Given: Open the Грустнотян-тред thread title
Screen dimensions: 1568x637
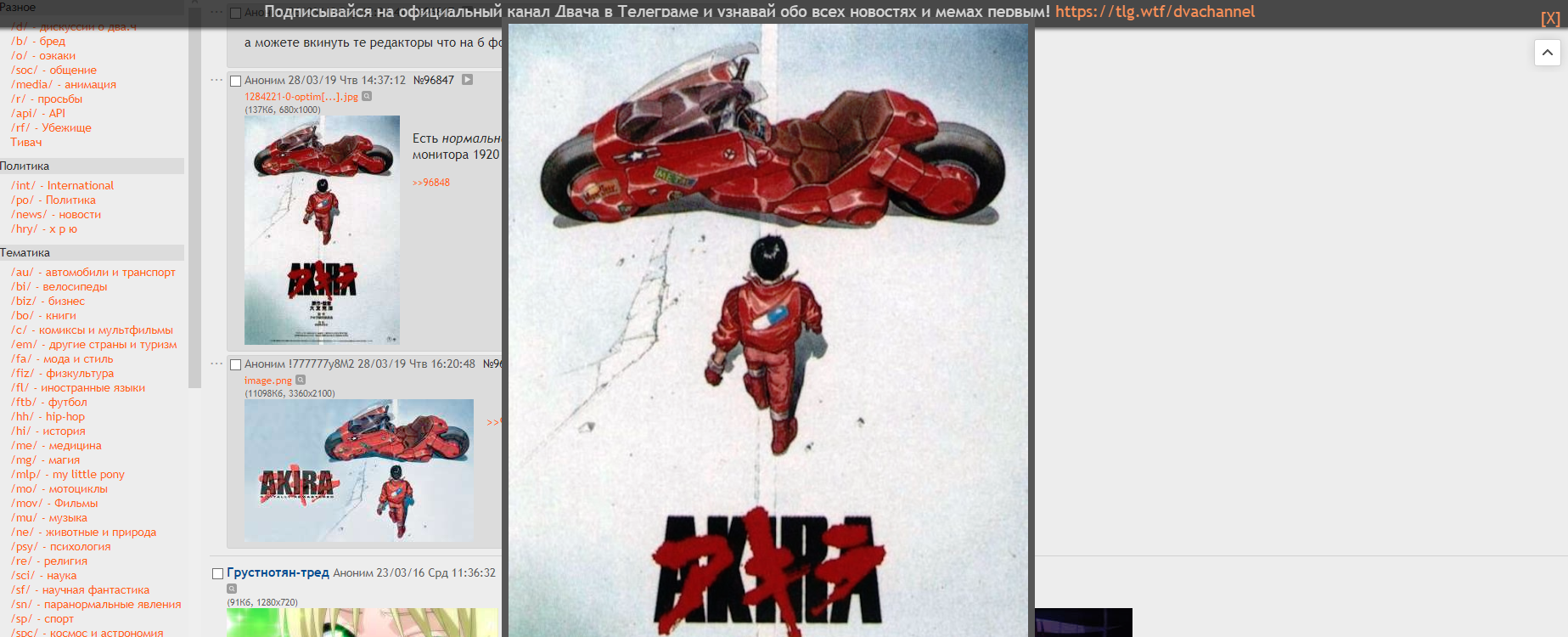Looking at the screenshot, I should coord(278,572).
